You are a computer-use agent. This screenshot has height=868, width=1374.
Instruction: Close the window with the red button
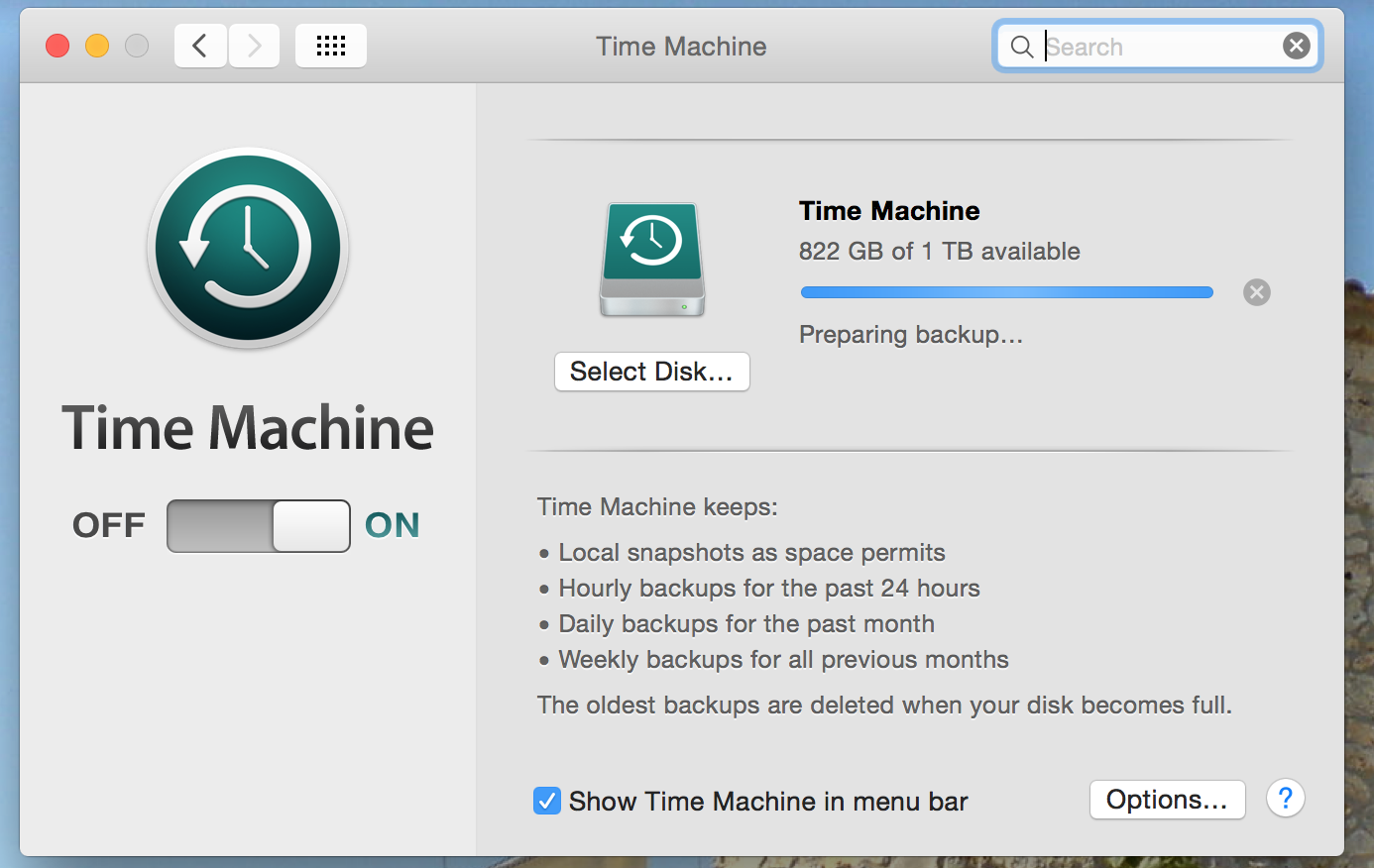[x=57, y=46]
